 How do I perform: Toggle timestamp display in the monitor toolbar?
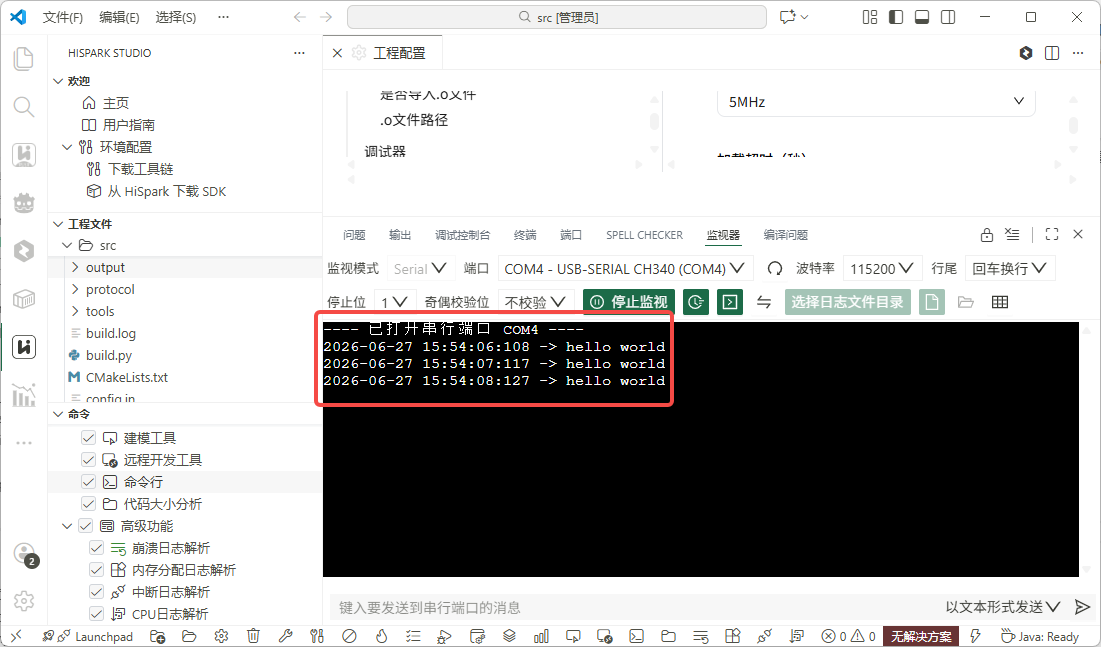695,302
